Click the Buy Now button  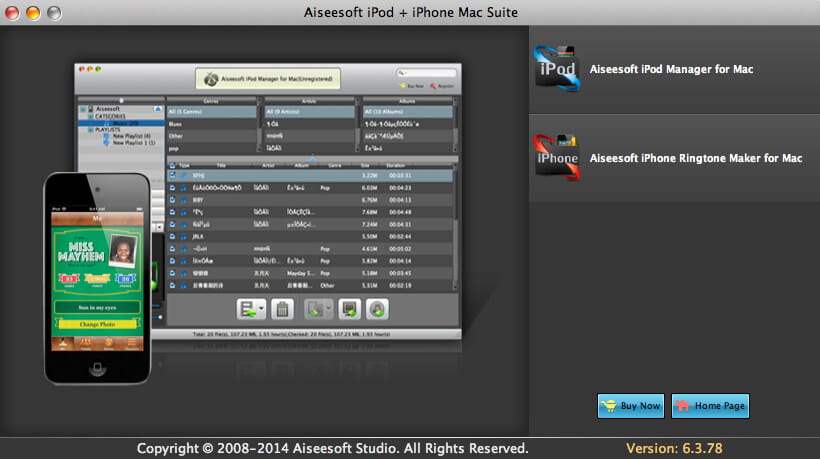[x=631, y=406]
